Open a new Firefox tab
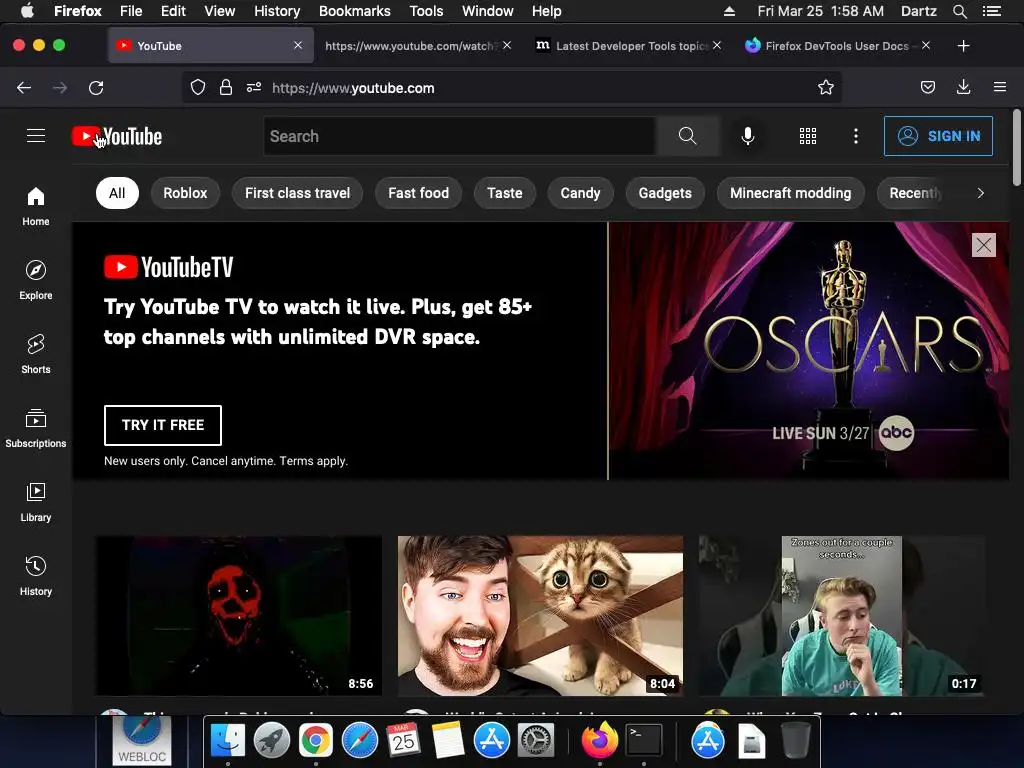1024x768 pixels. [x=963, y=46]
